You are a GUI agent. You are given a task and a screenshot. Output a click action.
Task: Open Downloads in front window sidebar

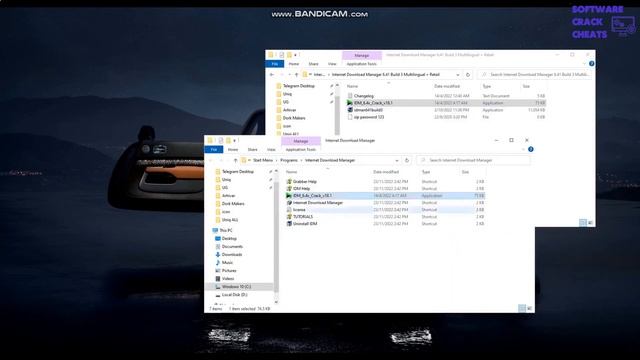click(x=232, y=254)
